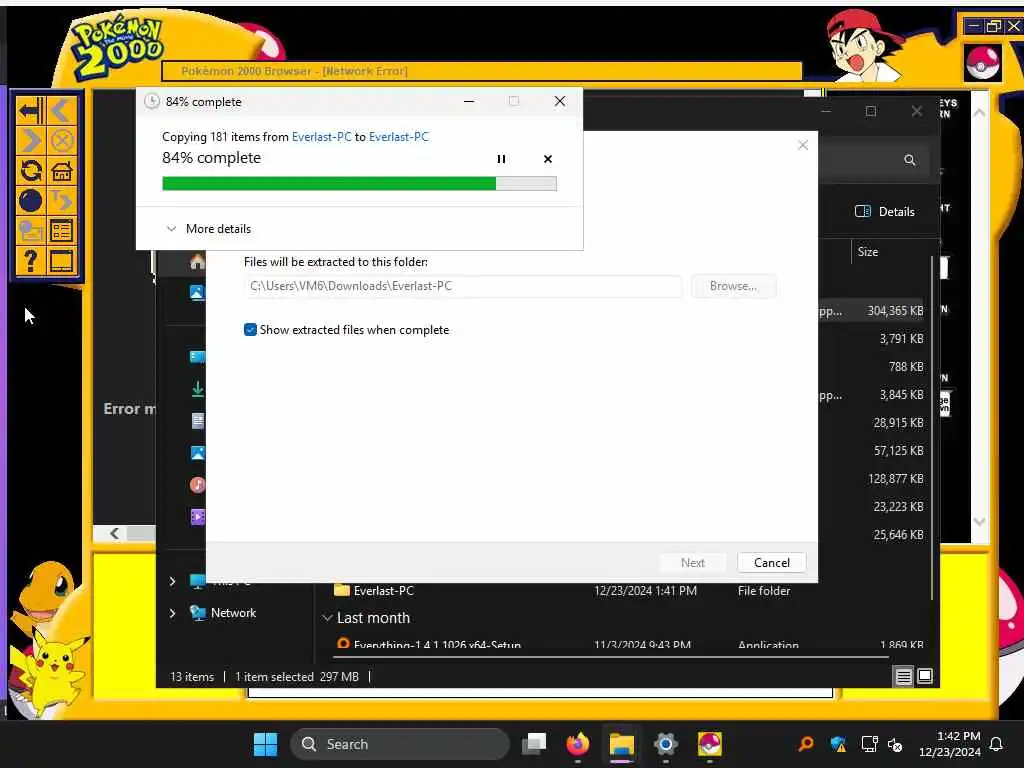Expand the Network tree node
The height and width of the screenshot is (768, 1024).
(172, 613)
